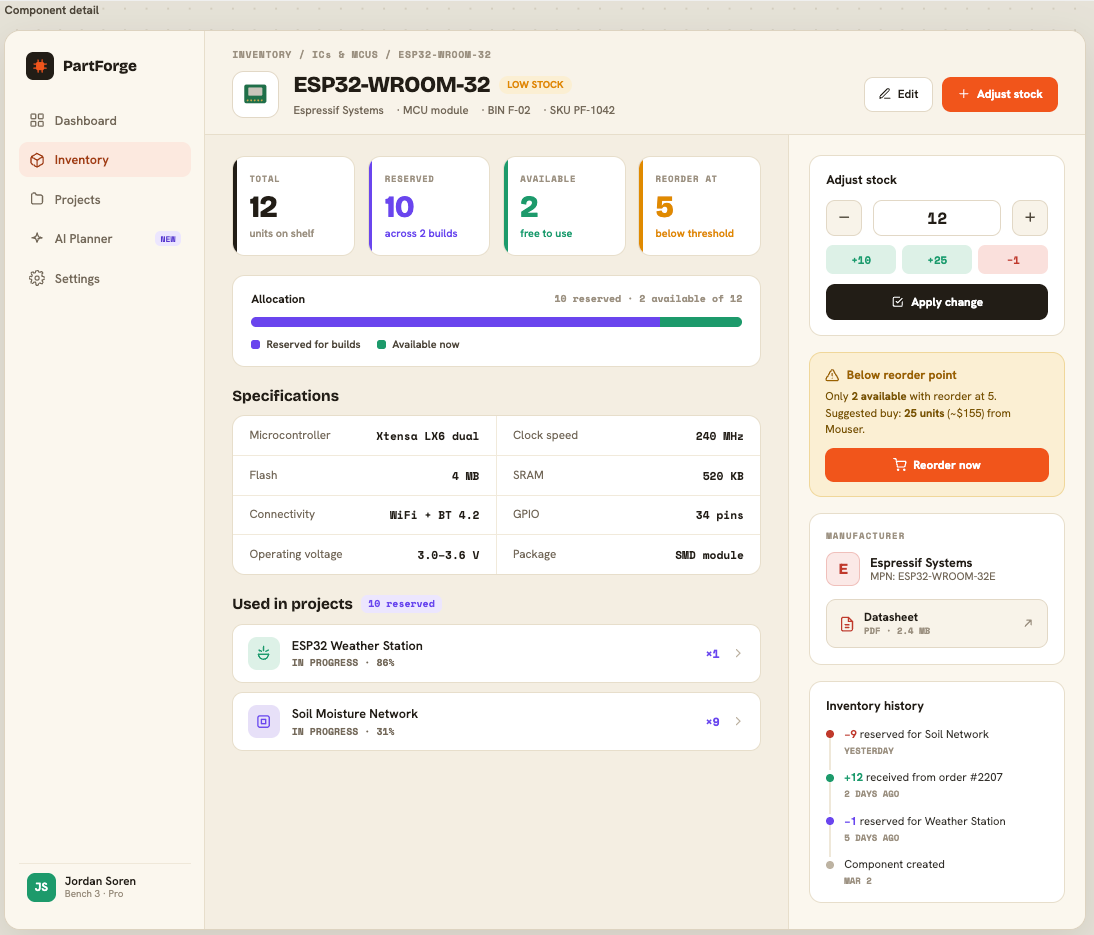Viewport: 1094px width, 935px height.
Task: Apply the stock change
Action: (x=936, y=302)
